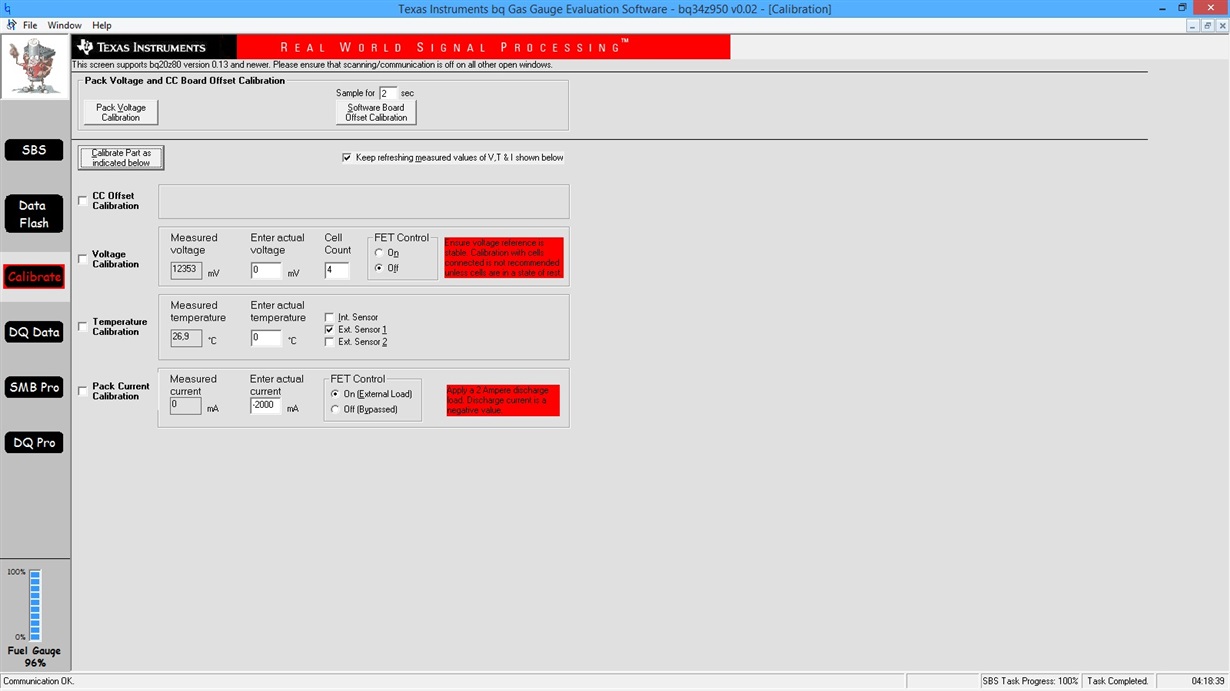Select On (External Load) radio button
Image resolution: width=1230 pixels, height=691 pixels.
pos(335,394)
